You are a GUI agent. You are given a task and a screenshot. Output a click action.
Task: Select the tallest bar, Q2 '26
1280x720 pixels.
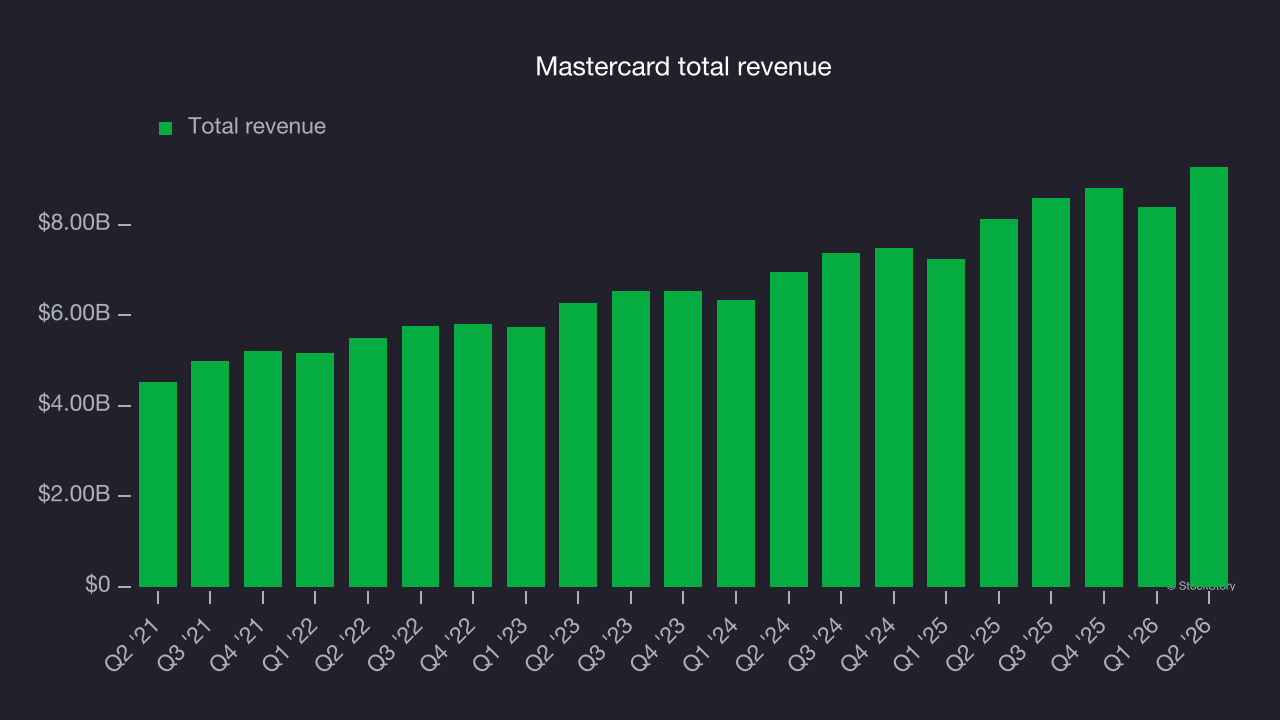tap(1209, 377)
